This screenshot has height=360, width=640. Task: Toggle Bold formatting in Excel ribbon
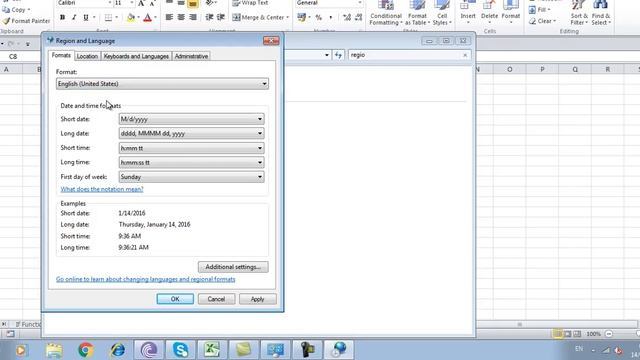pyautogui.click(x=62, y=18)
